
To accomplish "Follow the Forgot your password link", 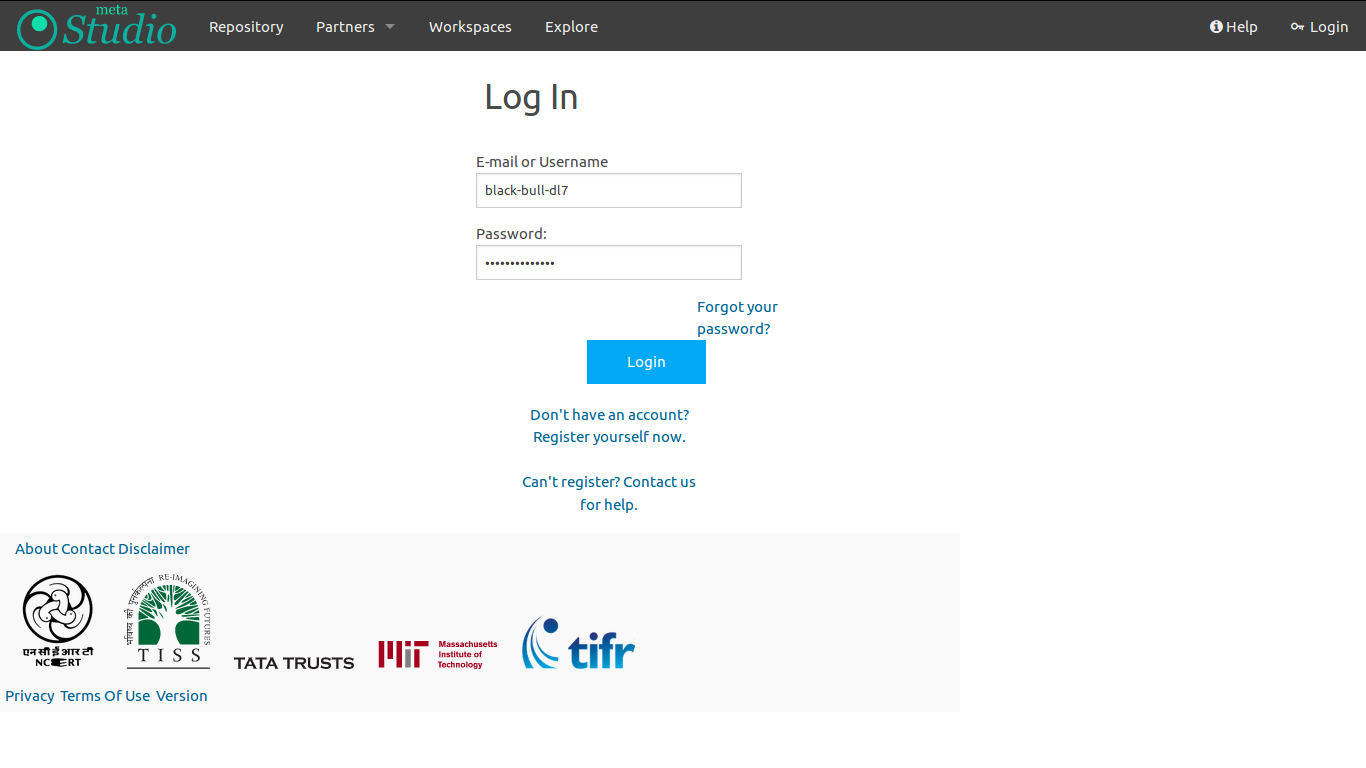I will pyautogui.click(x=736, y=318).
